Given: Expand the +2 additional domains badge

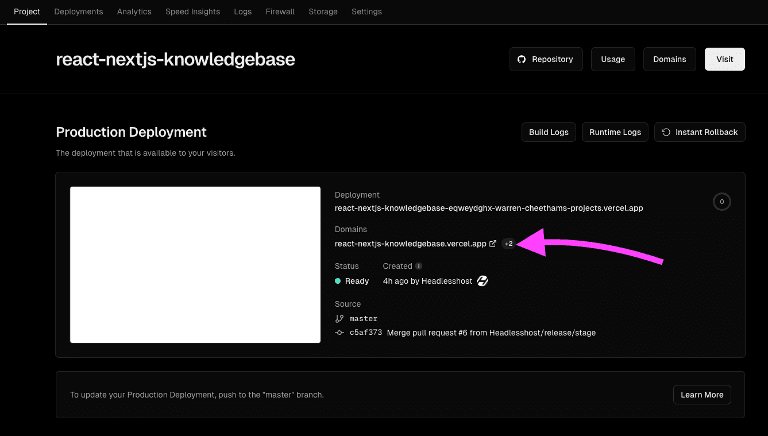Looking at the screenshot, I should click(x=508, y=243).
